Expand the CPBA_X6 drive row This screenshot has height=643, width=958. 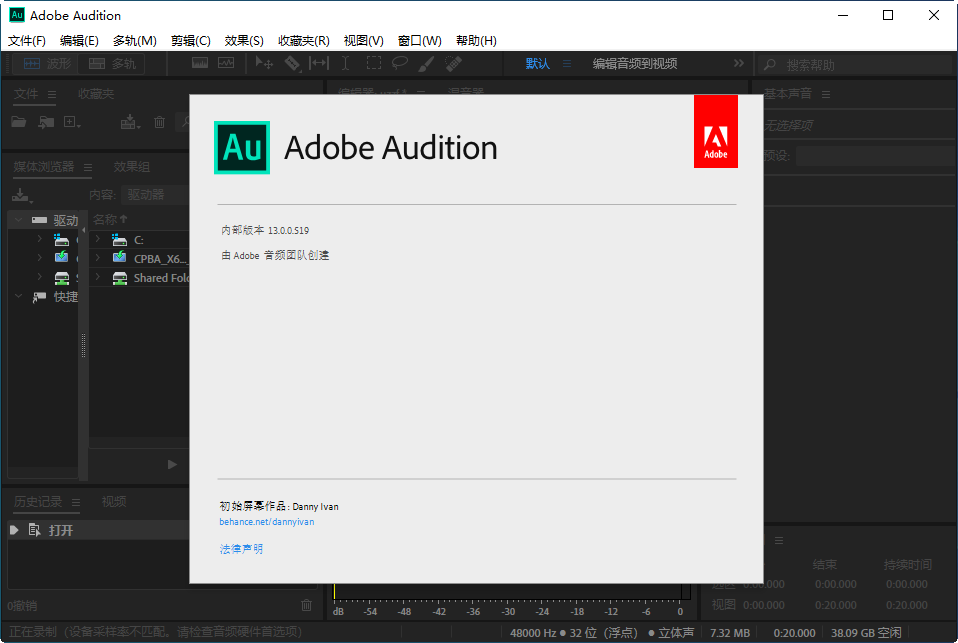[x=98, y=258]
